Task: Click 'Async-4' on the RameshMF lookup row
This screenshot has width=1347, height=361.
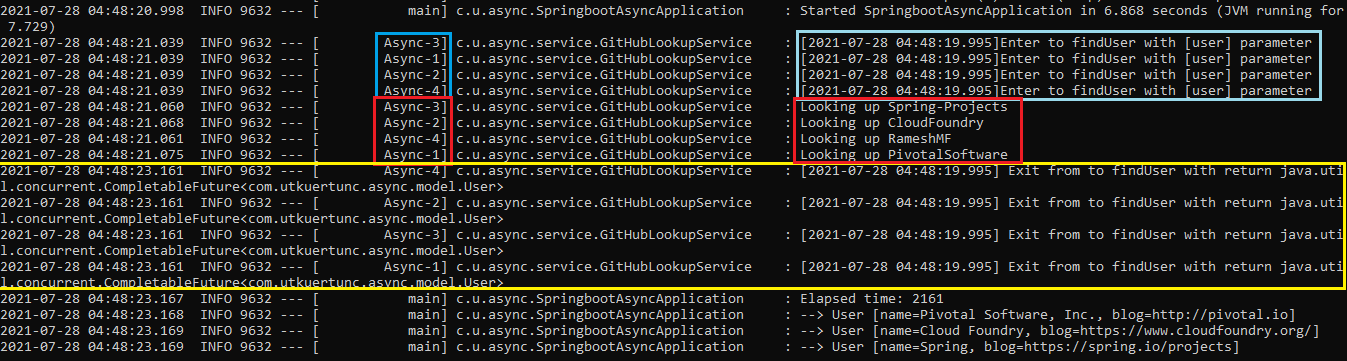Action: pyautogui.click(x=412, y=139)
